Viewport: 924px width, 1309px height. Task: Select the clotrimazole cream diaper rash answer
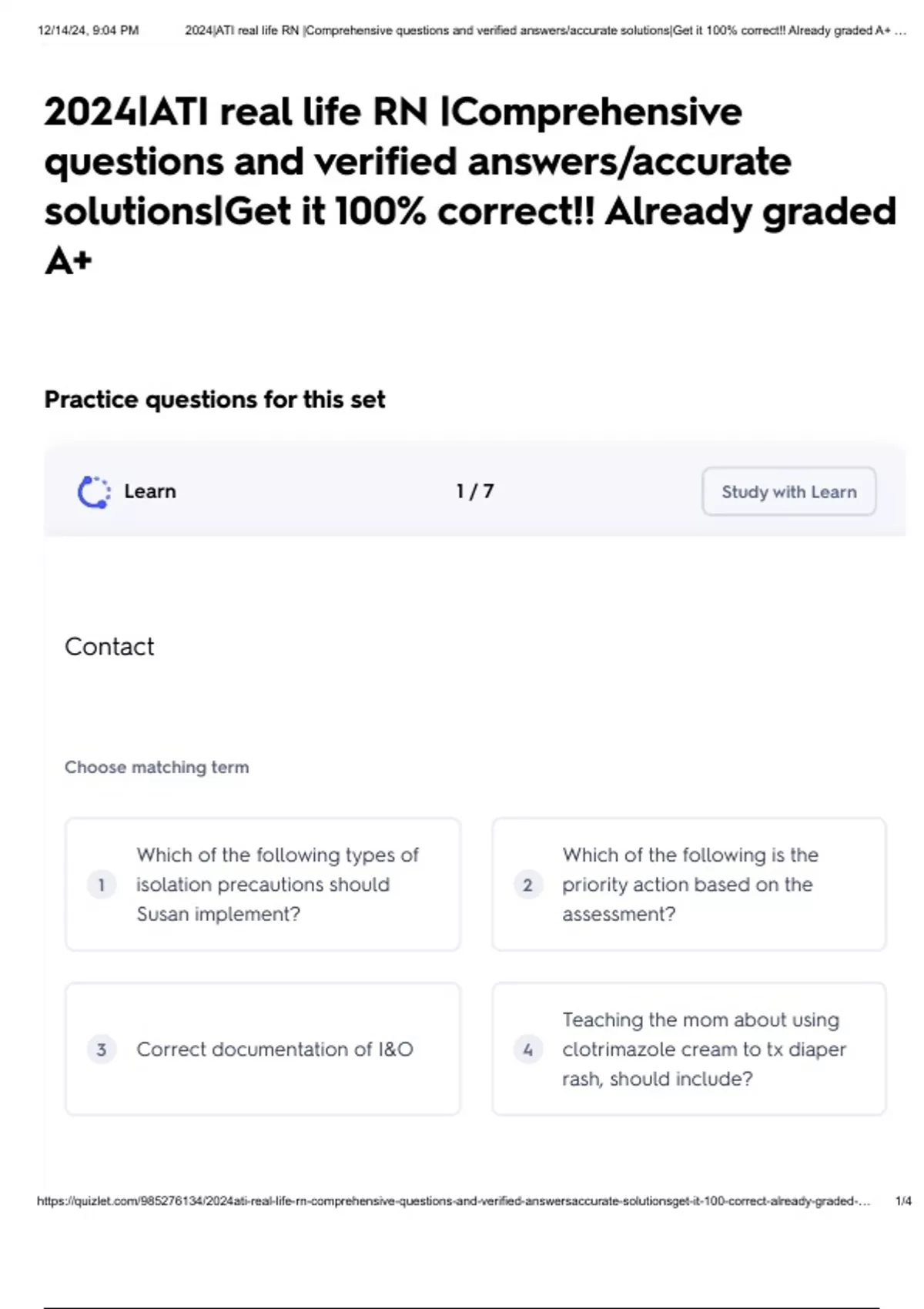703,1050
